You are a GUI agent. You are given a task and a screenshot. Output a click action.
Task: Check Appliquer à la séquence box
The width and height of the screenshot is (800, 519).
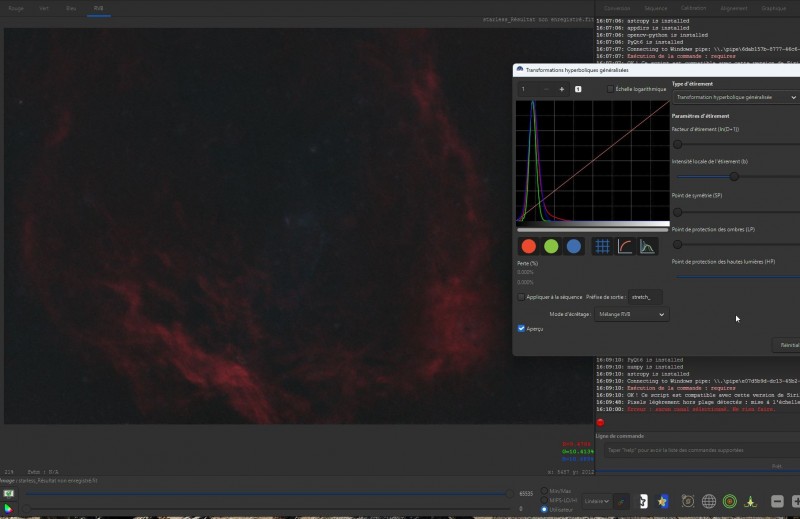pyautogui.click(x=521, y=297)
